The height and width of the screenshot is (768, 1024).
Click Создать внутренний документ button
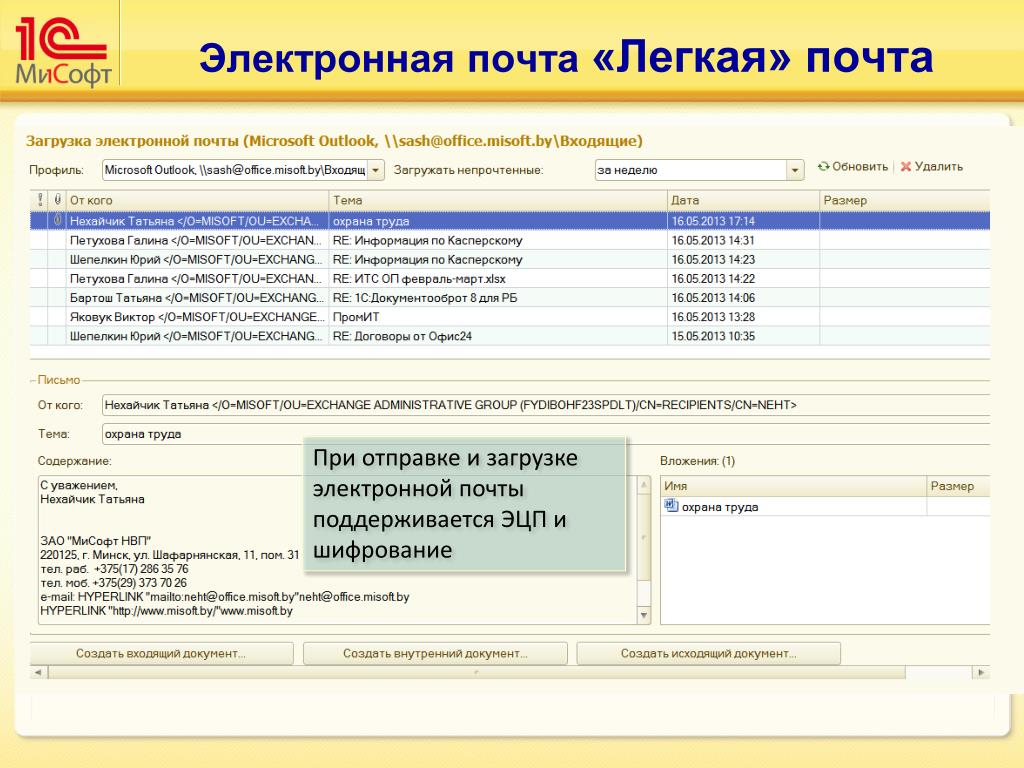(x=435, y=653)
